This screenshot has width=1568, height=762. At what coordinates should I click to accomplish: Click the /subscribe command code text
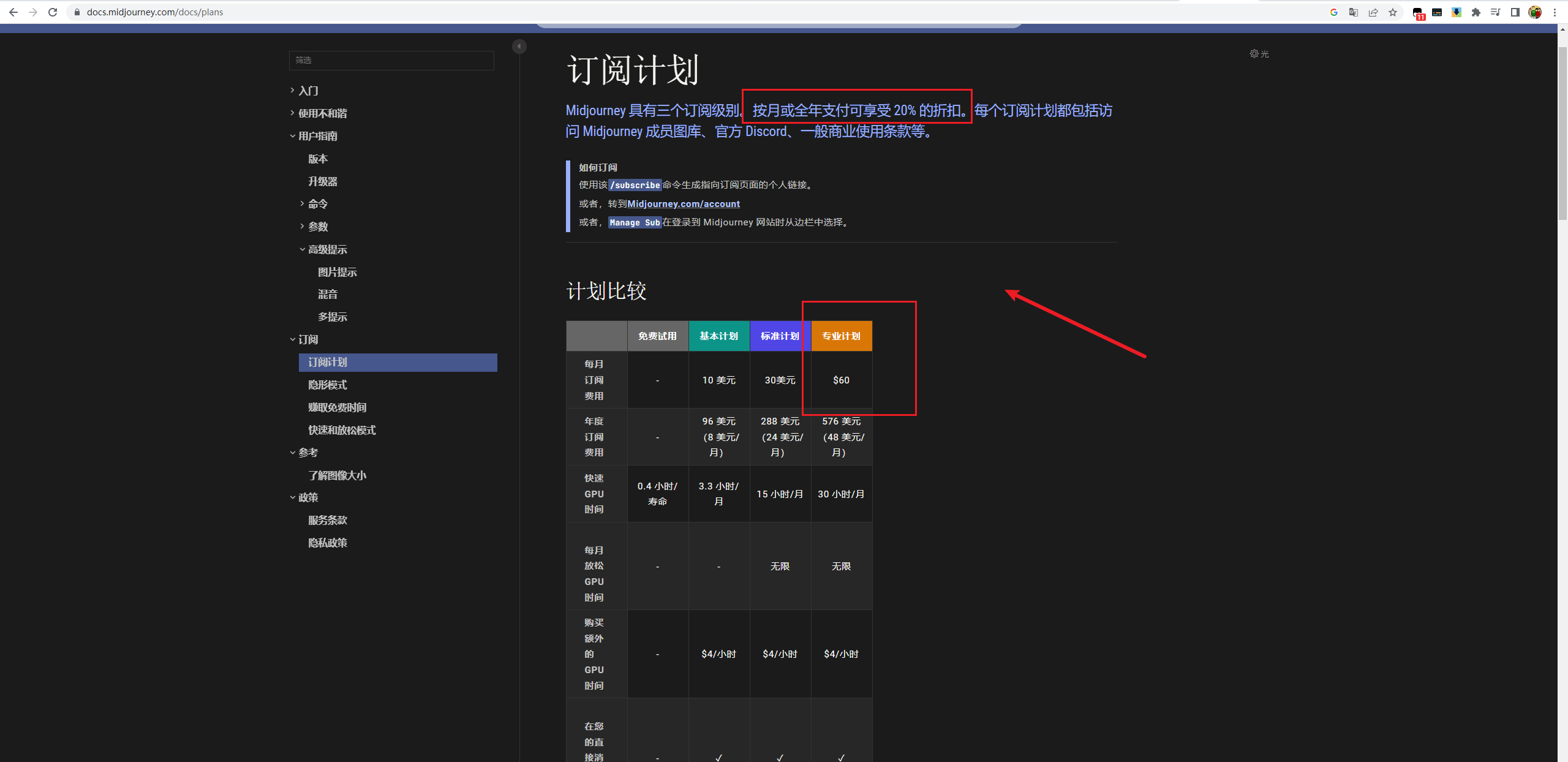[x=635, y=185]
